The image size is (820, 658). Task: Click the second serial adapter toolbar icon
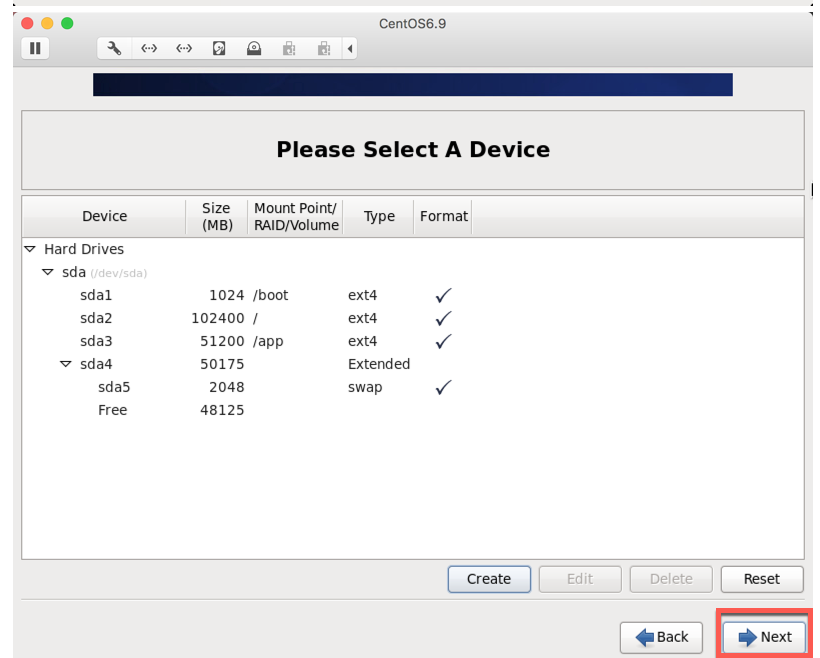point(184,48)
